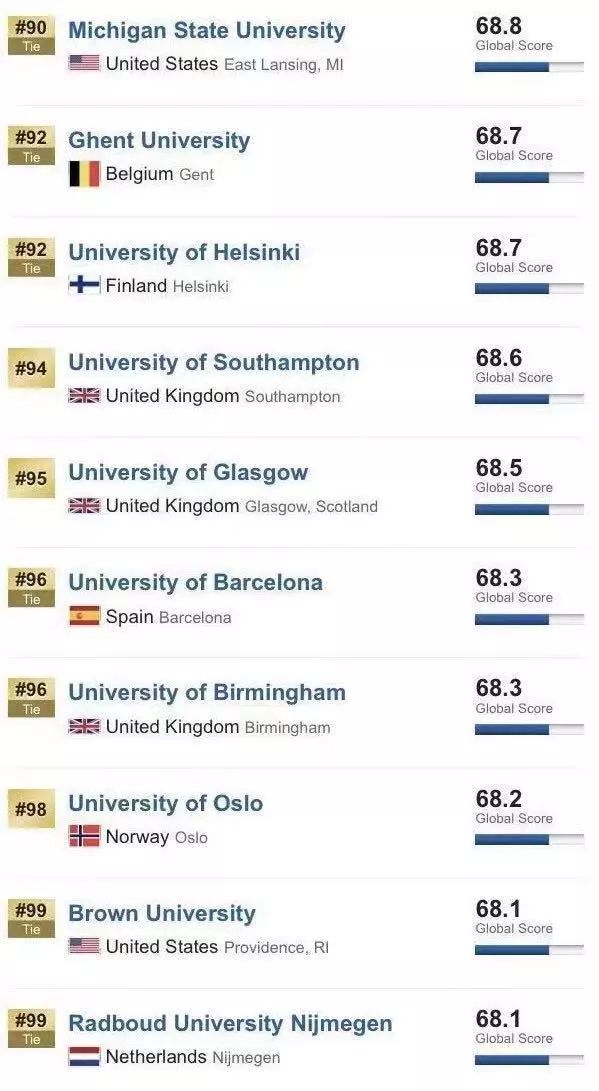The height and width of the screenshot is (1091, 599).
Task: Visit the University of Oslo entry
Action: (166, 803)
